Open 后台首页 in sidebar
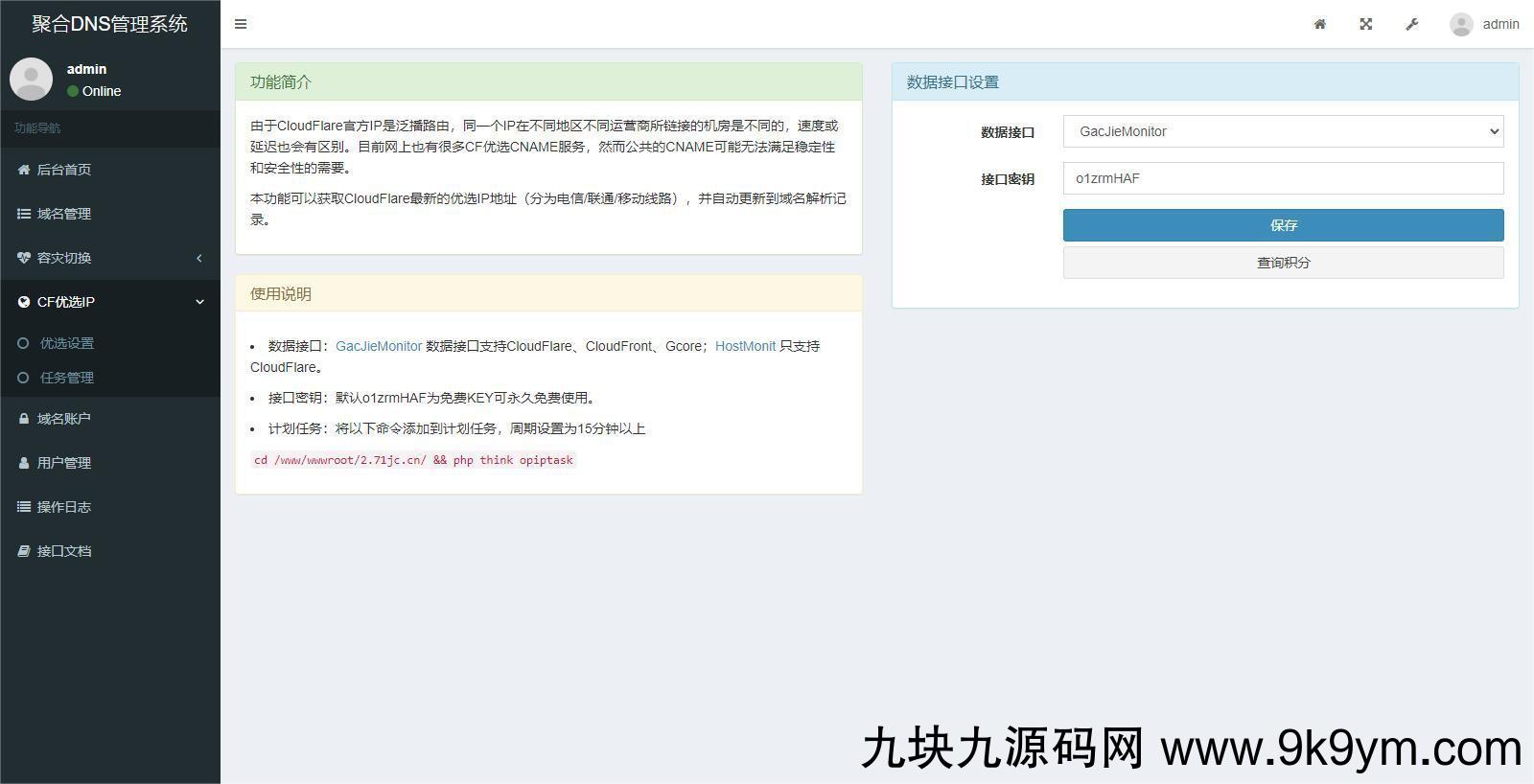The image size is (1534, 784). pos(64,170)
